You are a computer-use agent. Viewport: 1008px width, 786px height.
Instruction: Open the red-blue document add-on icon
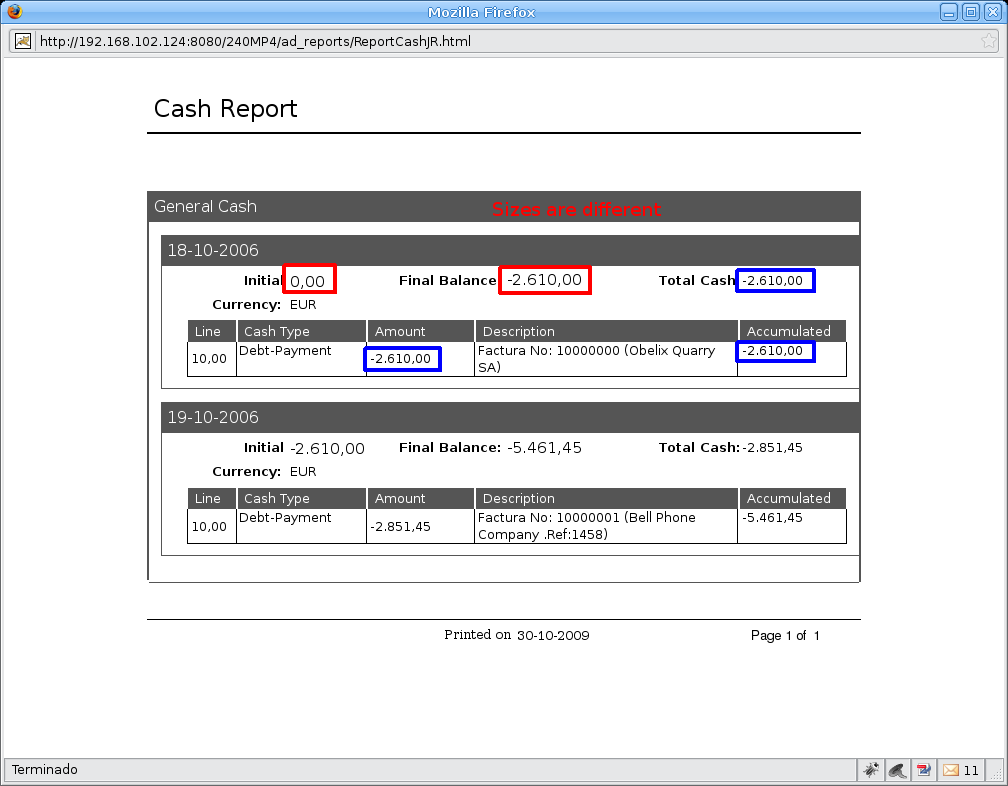(x=924, y=770)
